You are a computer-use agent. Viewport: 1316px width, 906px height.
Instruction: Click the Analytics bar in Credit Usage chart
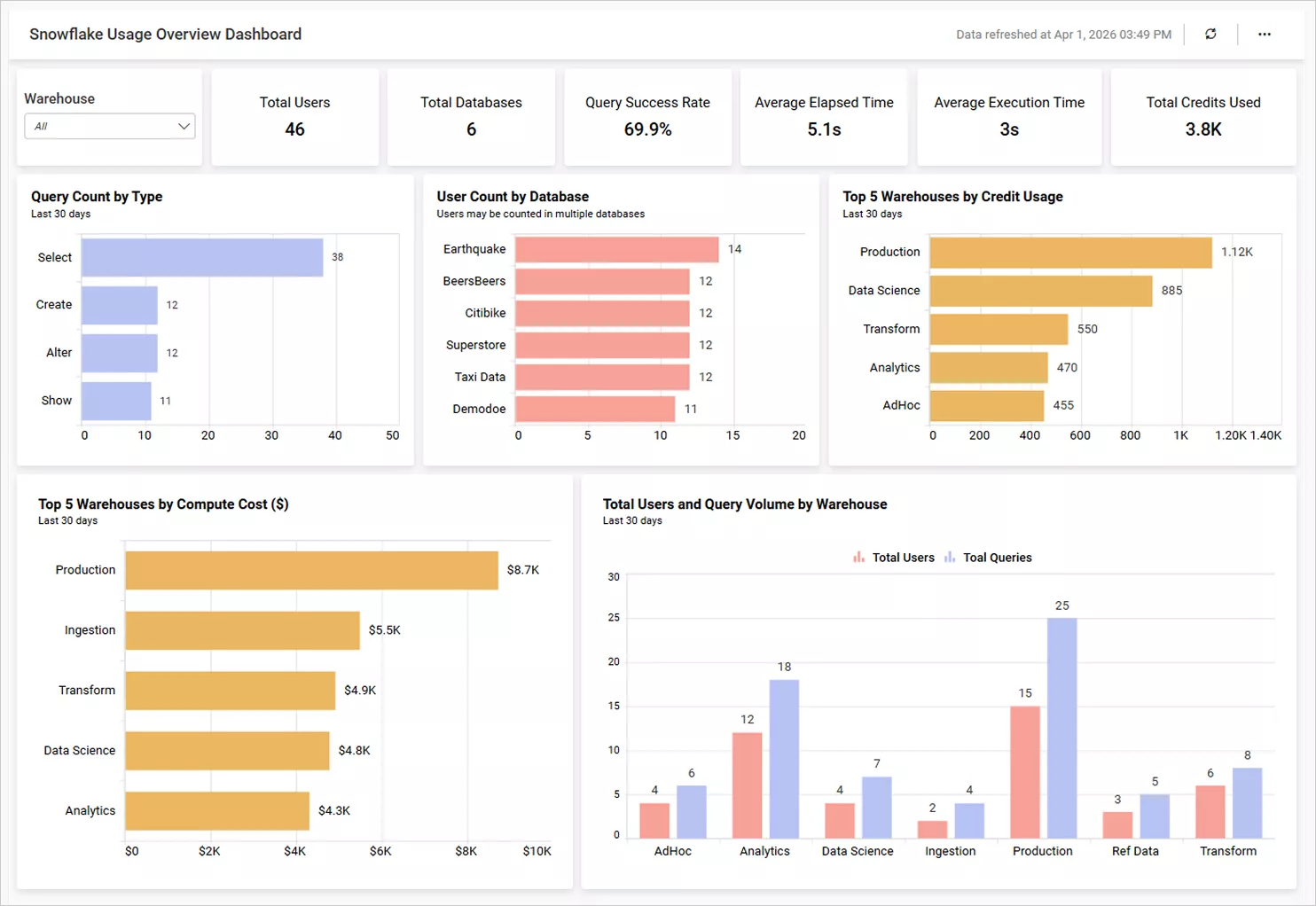point(989,367)
